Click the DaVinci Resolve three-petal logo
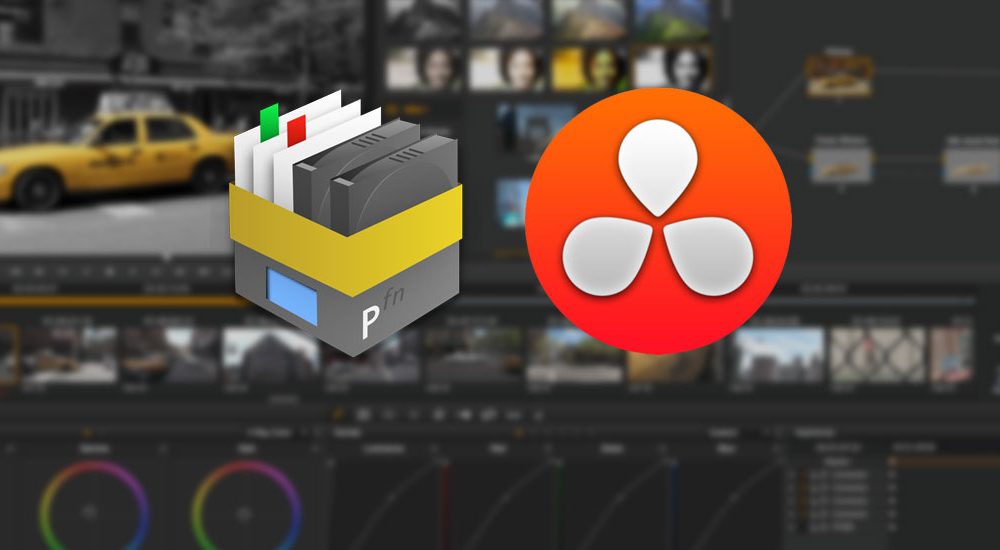This screenshot has width=1000, height=550. click(658, 221)
